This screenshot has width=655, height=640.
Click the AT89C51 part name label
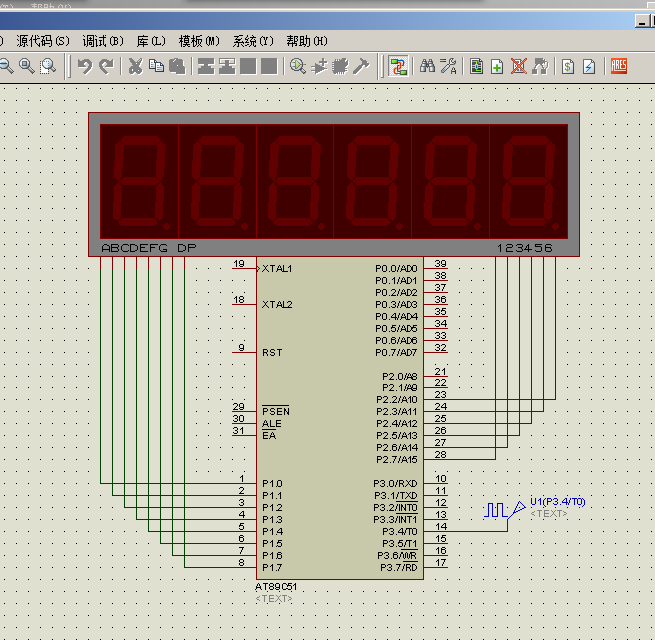click(x=276, y=587)
